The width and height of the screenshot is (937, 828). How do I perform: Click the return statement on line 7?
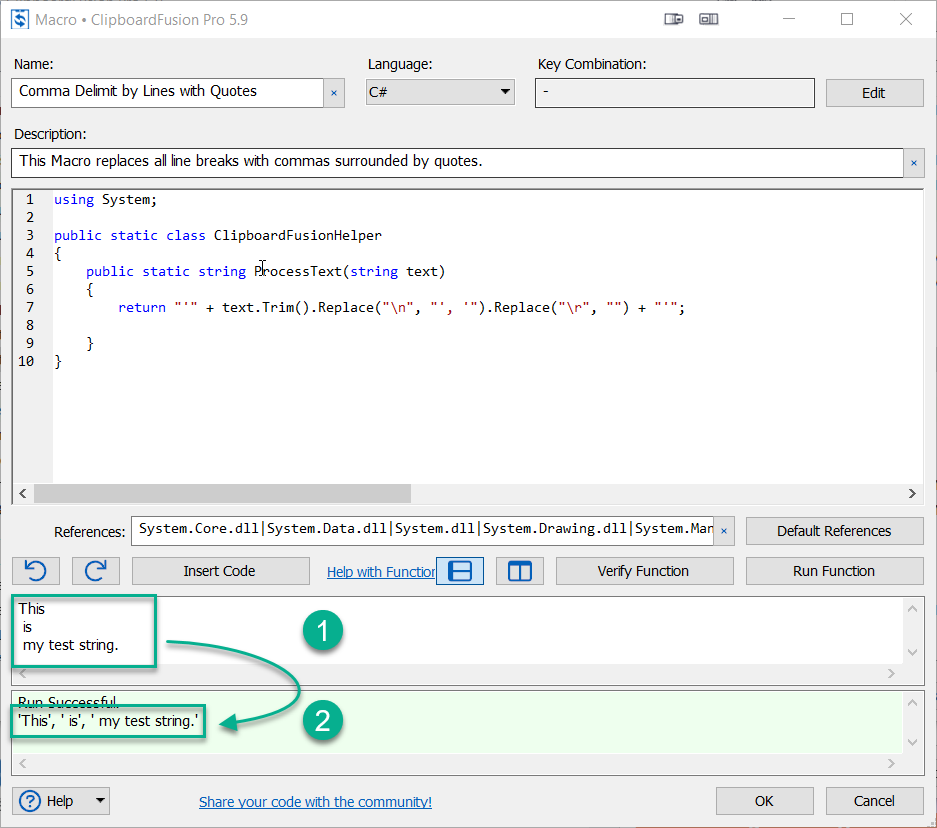(x=401, y=308)
